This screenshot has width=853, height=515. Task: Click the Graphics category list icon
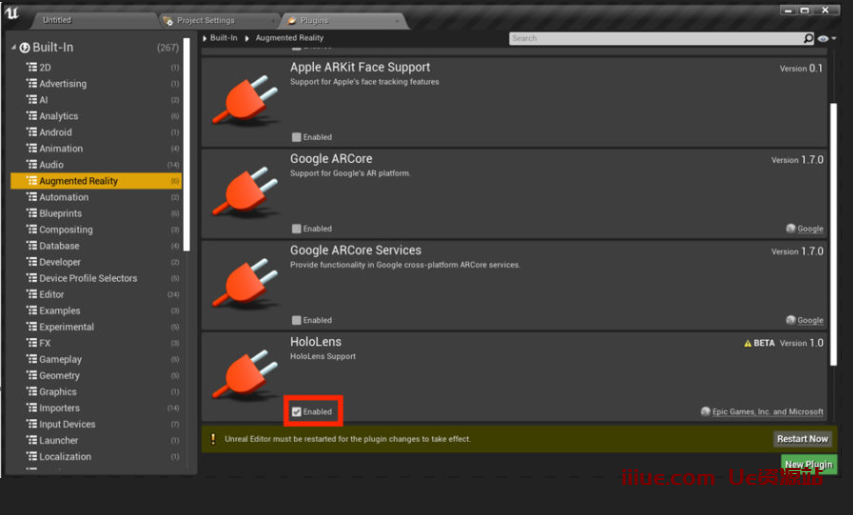coord(32,392)
